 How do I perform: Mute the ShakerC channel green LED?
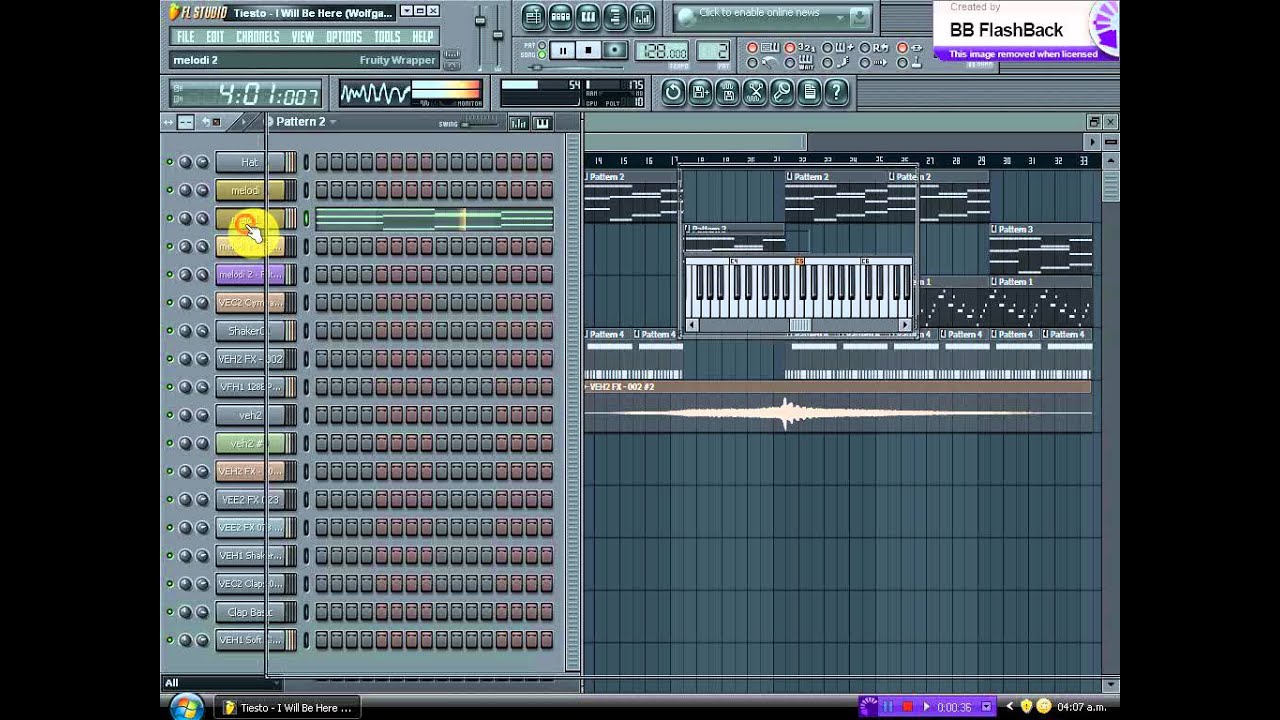pyautogui.click(x=170, y=330)
